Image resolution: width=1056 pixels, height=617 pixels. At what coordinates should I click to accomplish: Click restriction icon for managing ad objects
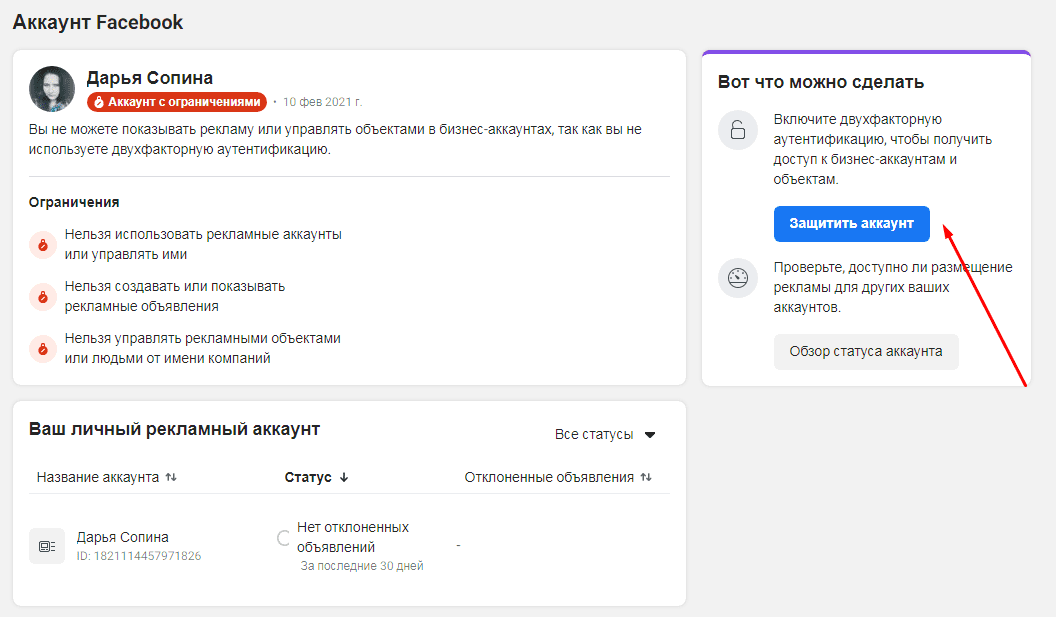[x=42, y=349]
